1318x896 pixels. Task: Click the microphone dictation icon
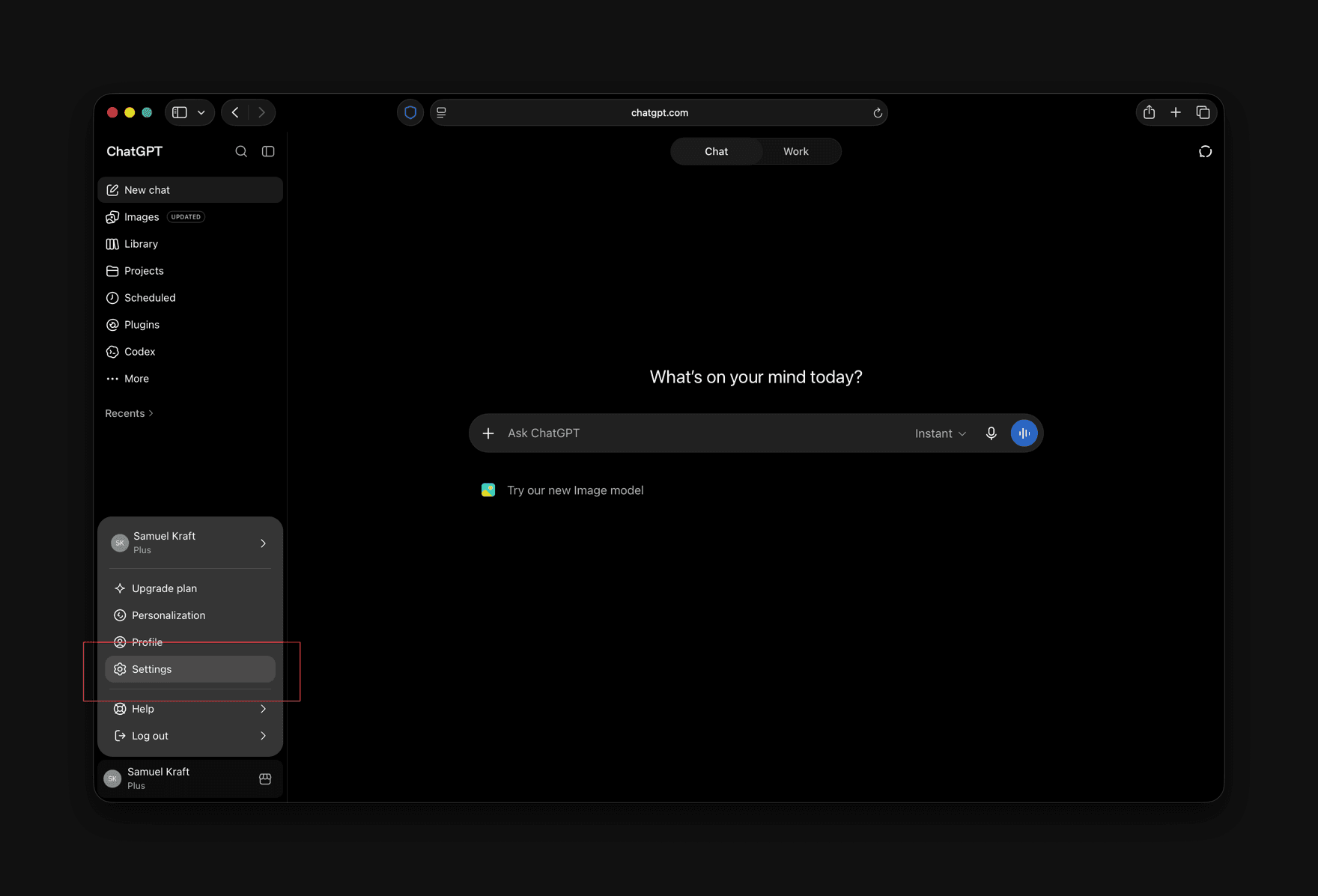[991, 433]
